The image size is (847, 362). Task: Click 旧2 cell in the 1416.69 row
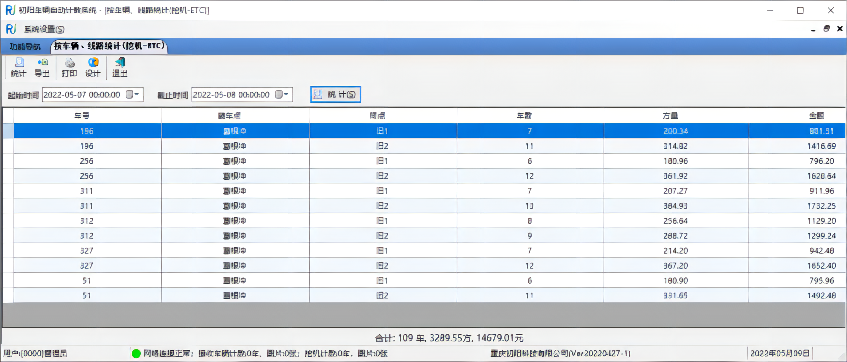[x=383, y=146]
